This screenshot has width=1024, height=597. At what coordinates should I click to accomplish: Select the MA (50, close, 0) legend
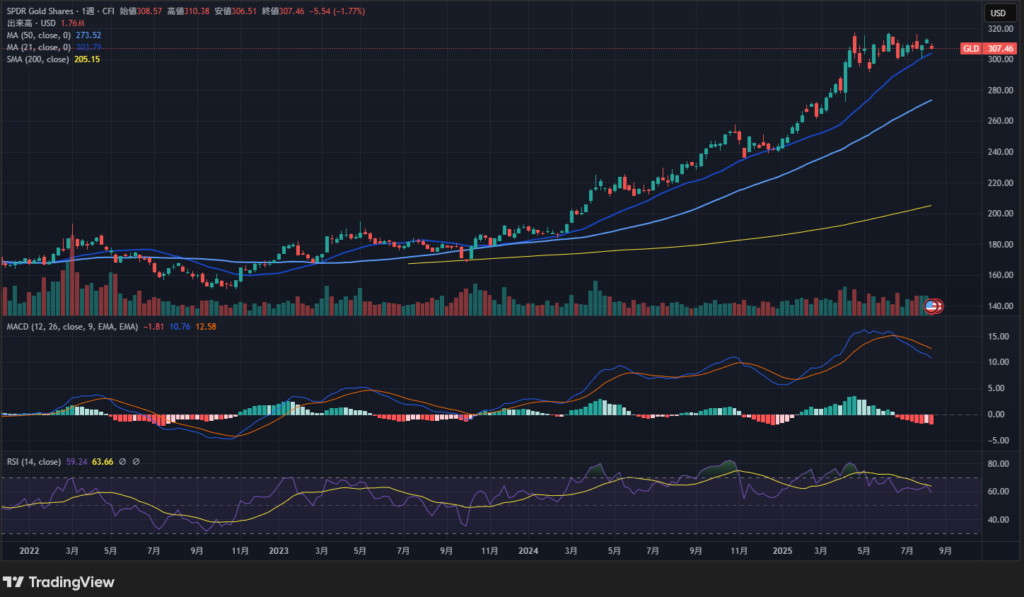coord(39,35)
